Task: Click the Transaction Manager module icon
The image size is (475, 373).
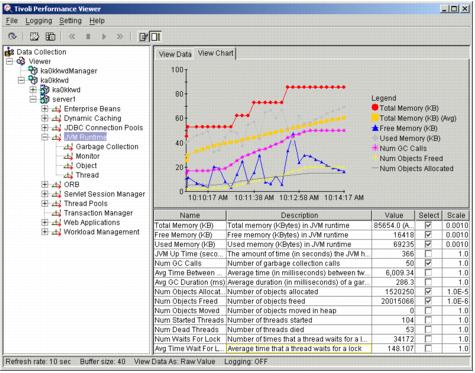Action: 56,213
